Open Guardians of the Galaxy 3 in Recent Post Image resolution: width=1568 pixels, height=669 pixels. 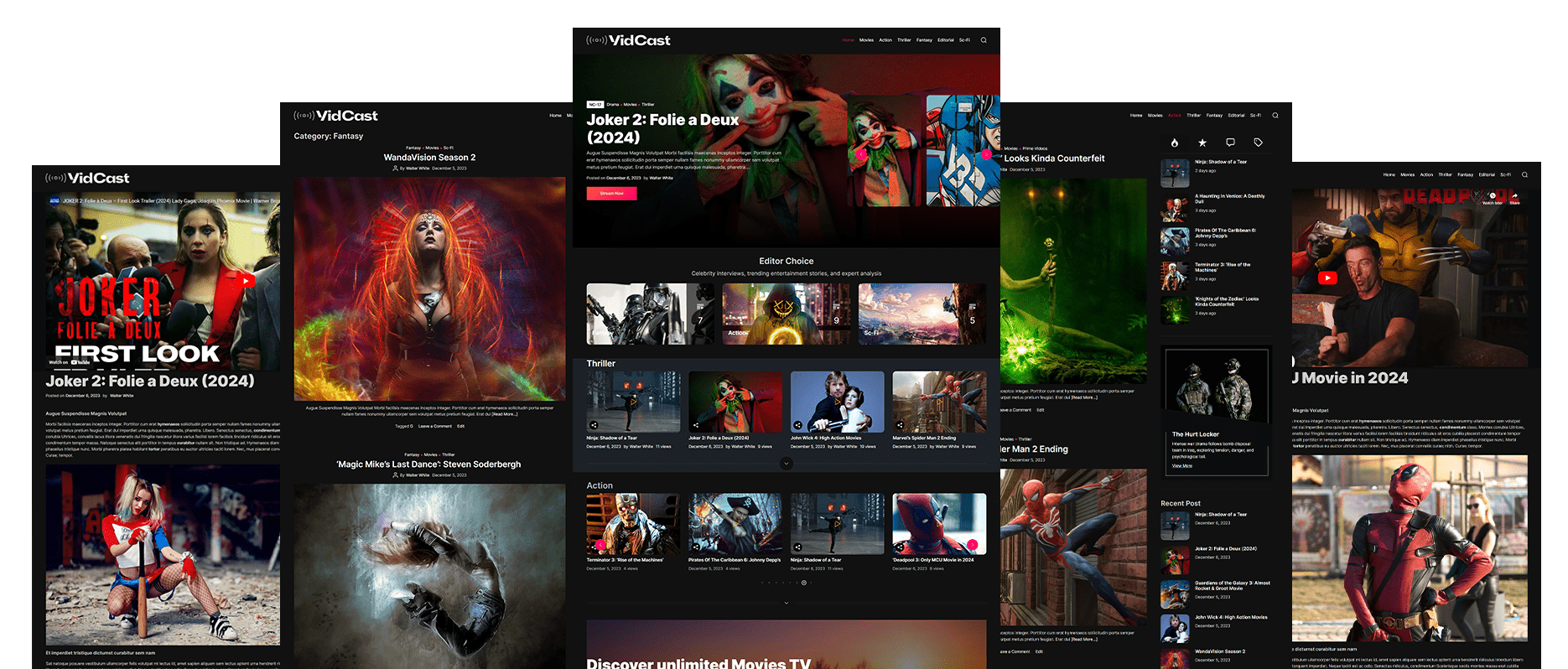coord(1232,585)
